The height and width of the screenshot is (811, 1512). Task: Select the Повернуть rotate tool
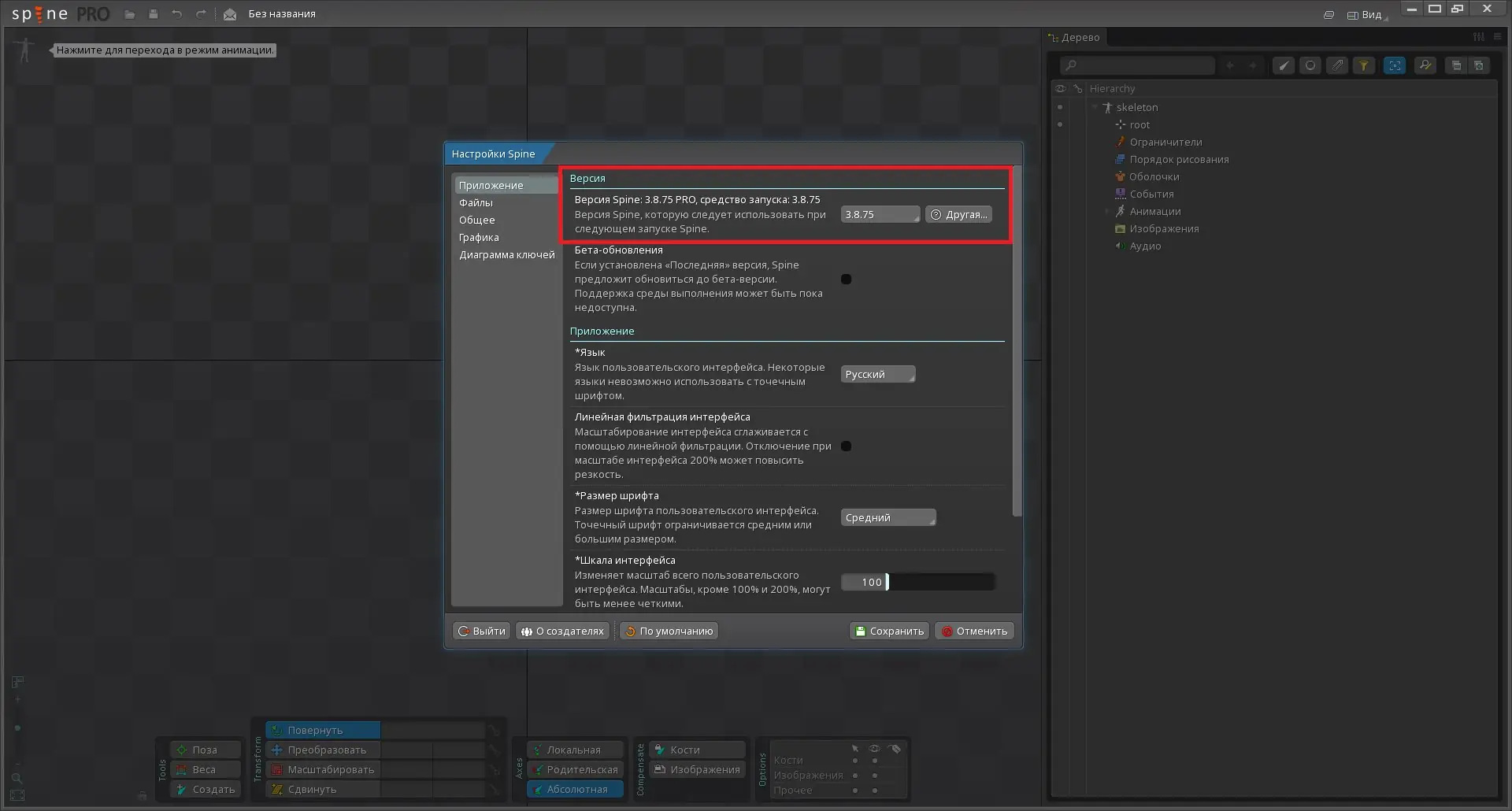323,730
